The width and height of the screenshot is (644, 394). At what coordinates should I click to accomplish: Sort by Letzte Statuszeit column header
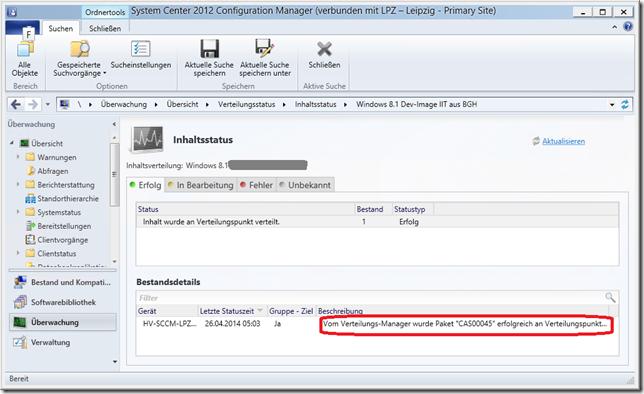point(233,311)
